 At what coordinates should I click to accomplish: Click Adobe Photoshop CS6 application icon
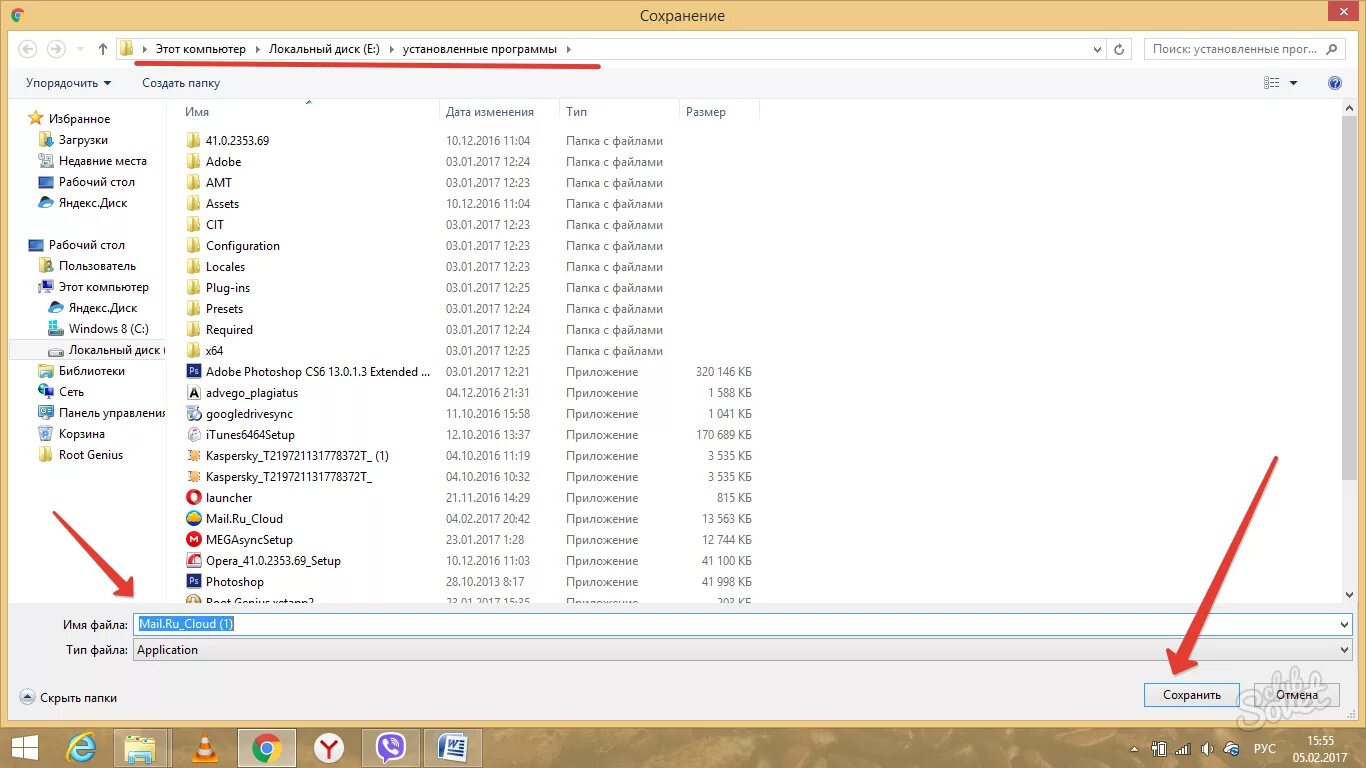(x=194, y=371)
